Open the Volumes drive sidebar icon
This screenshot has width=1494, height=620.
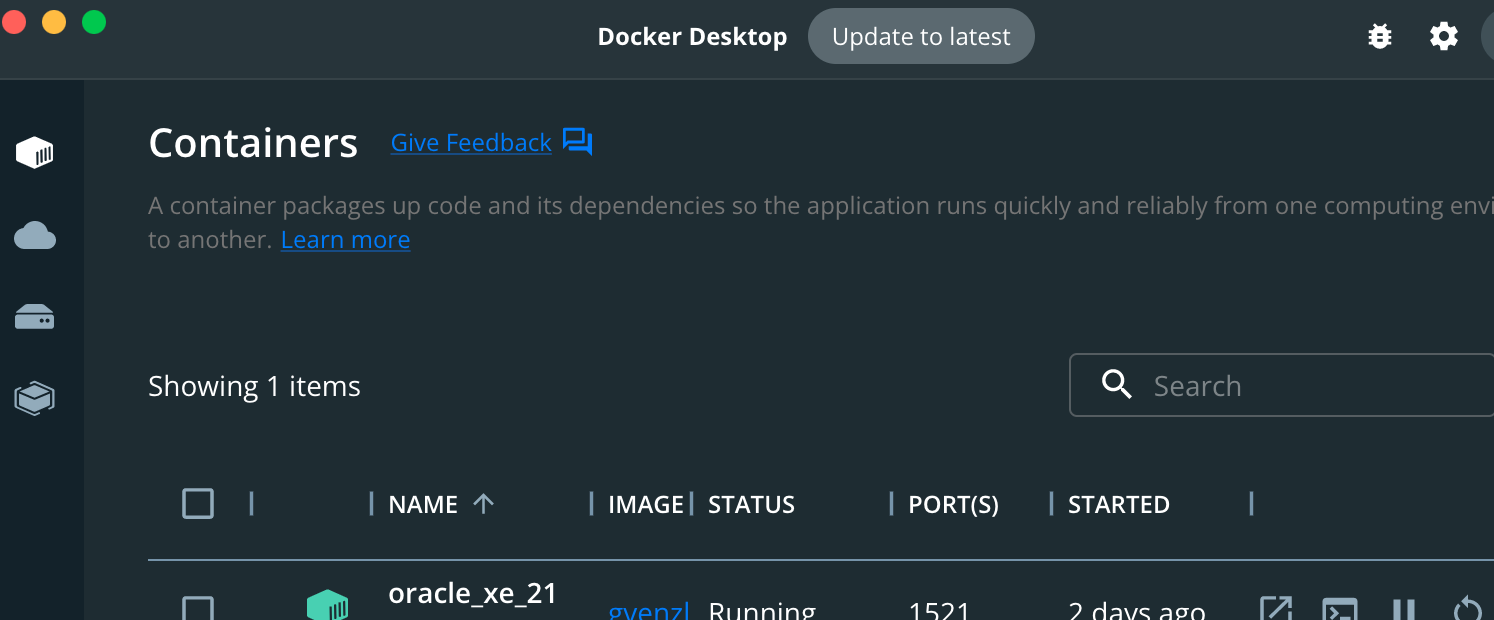pos(35,318)
